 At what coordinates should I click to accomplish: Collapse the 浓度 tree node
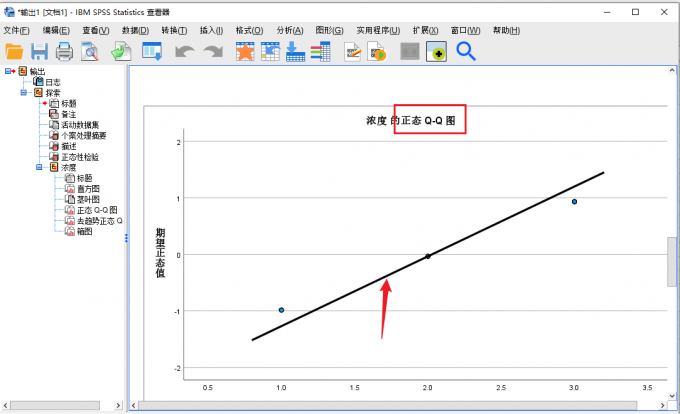[39, 167]
